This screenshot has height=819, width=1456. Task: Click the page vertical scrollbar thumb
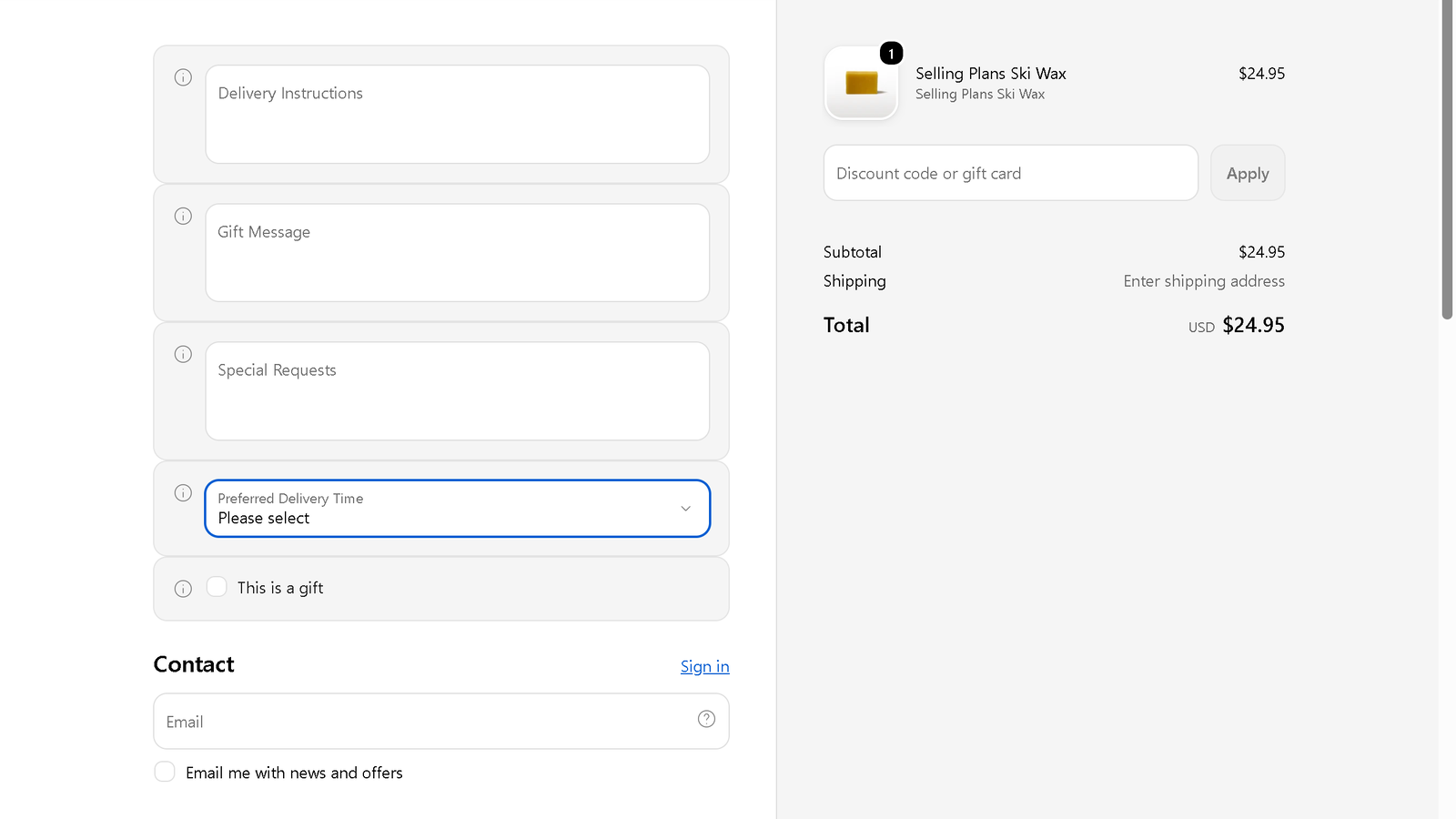click(x=1447, y=159)
